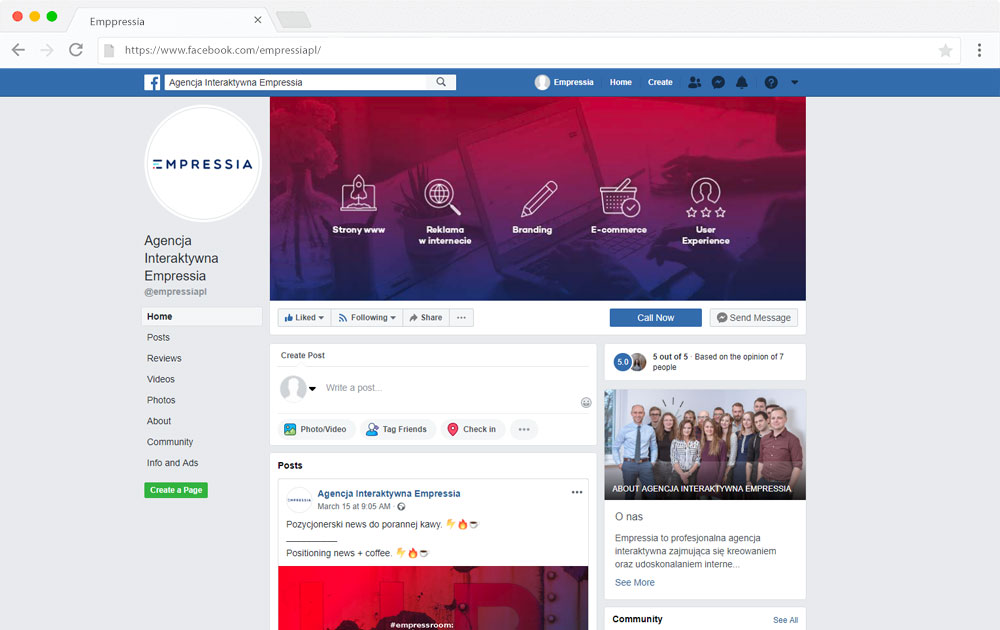Expand the account dropdown arrow in top bar
The image size is (1000, 630).
click(x=795, y=82)
